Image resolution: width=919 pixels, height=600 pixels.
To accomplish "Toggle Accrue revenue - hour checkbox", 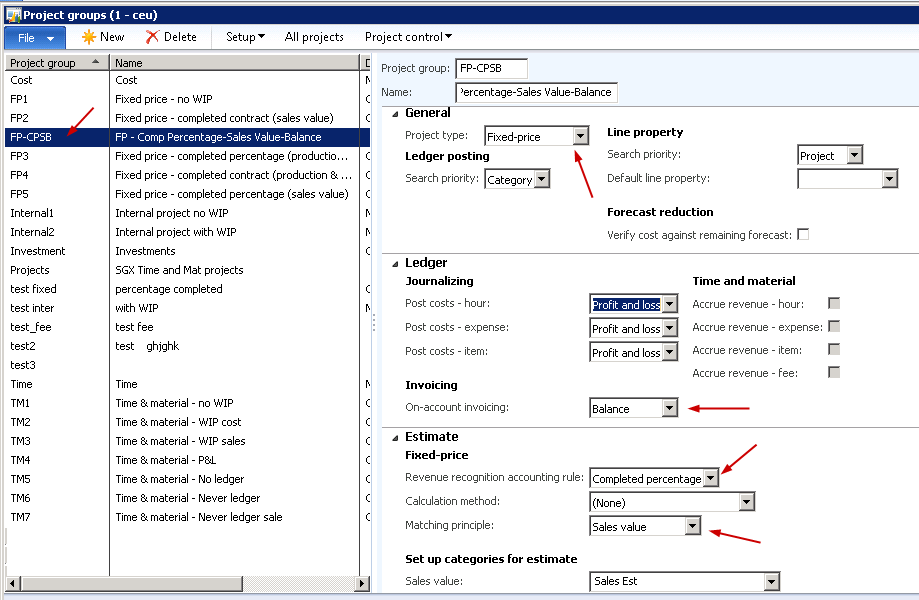I will point(834,304).
